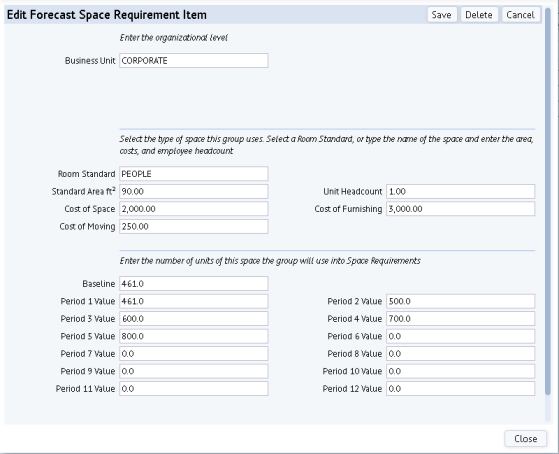Click the Period 12 Value field
This screenshot has height=454, width=559.
point(461,389)
